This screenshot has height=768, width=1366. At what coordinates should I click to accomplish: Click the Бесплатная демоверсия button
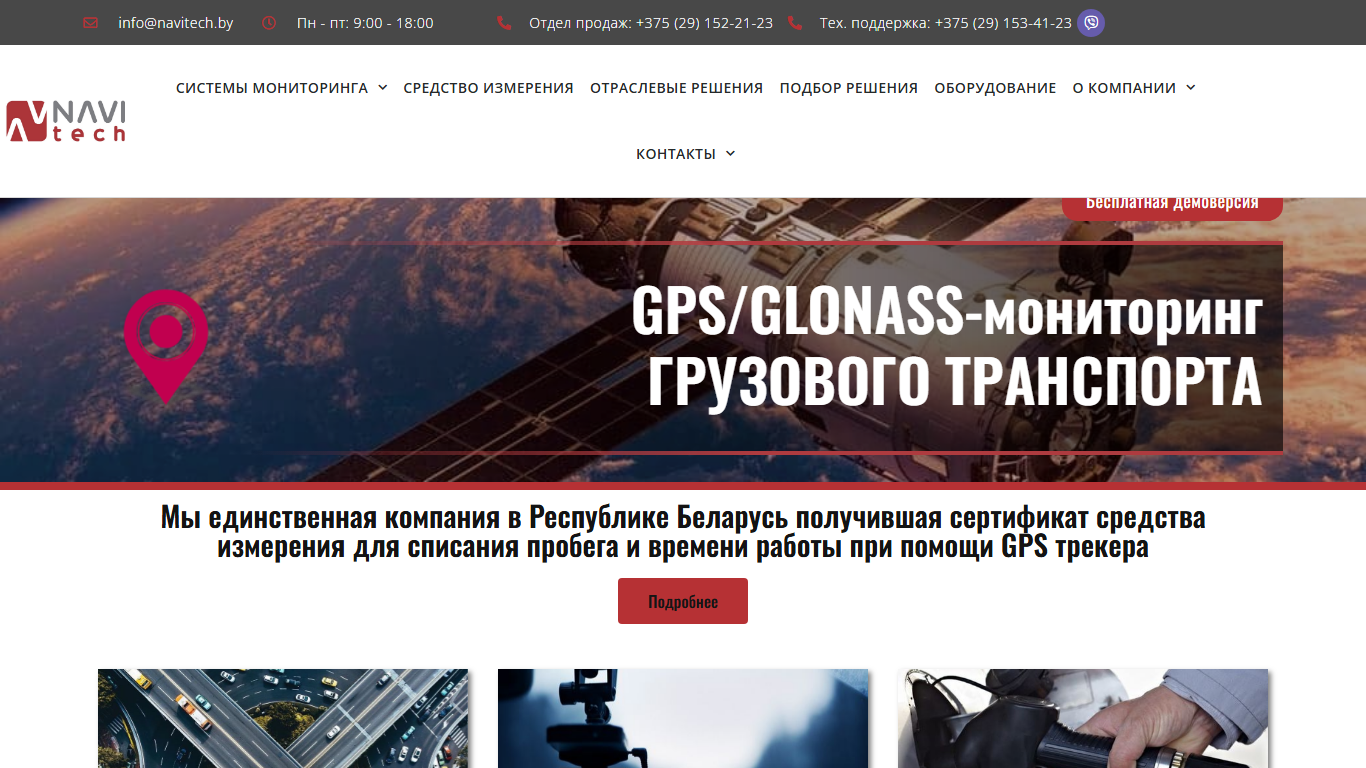tap(1172, 207)
